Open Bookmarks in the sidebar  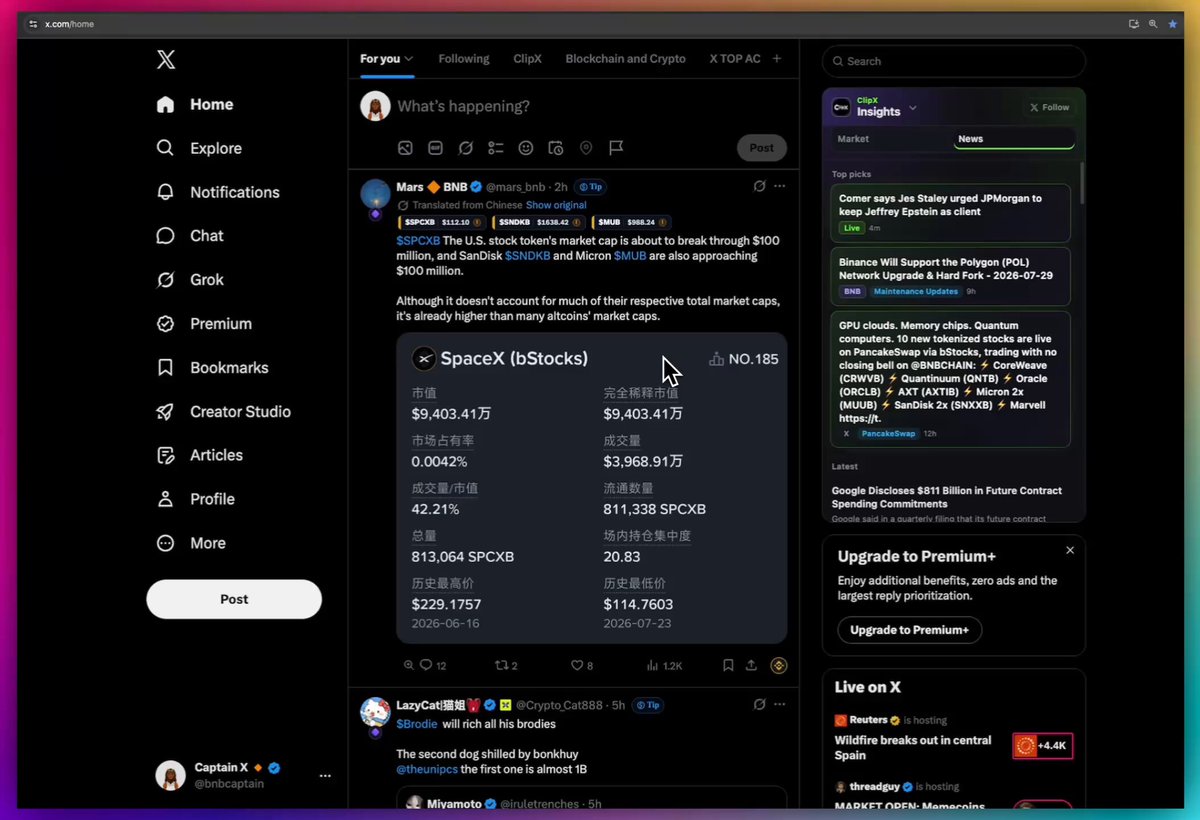pos(213,368)
